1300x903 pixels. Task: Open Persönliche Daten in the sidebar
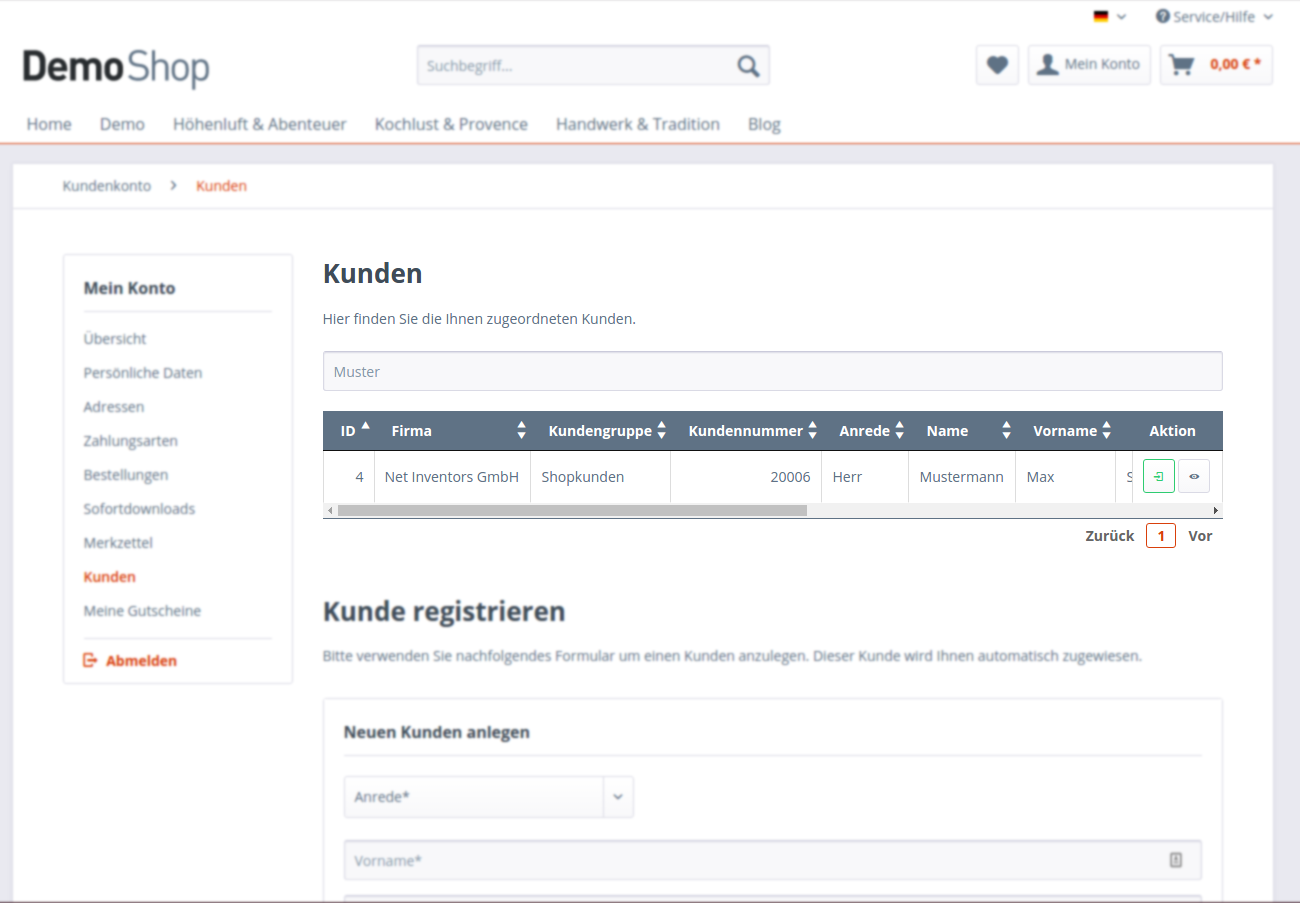(x=143, y=373)
